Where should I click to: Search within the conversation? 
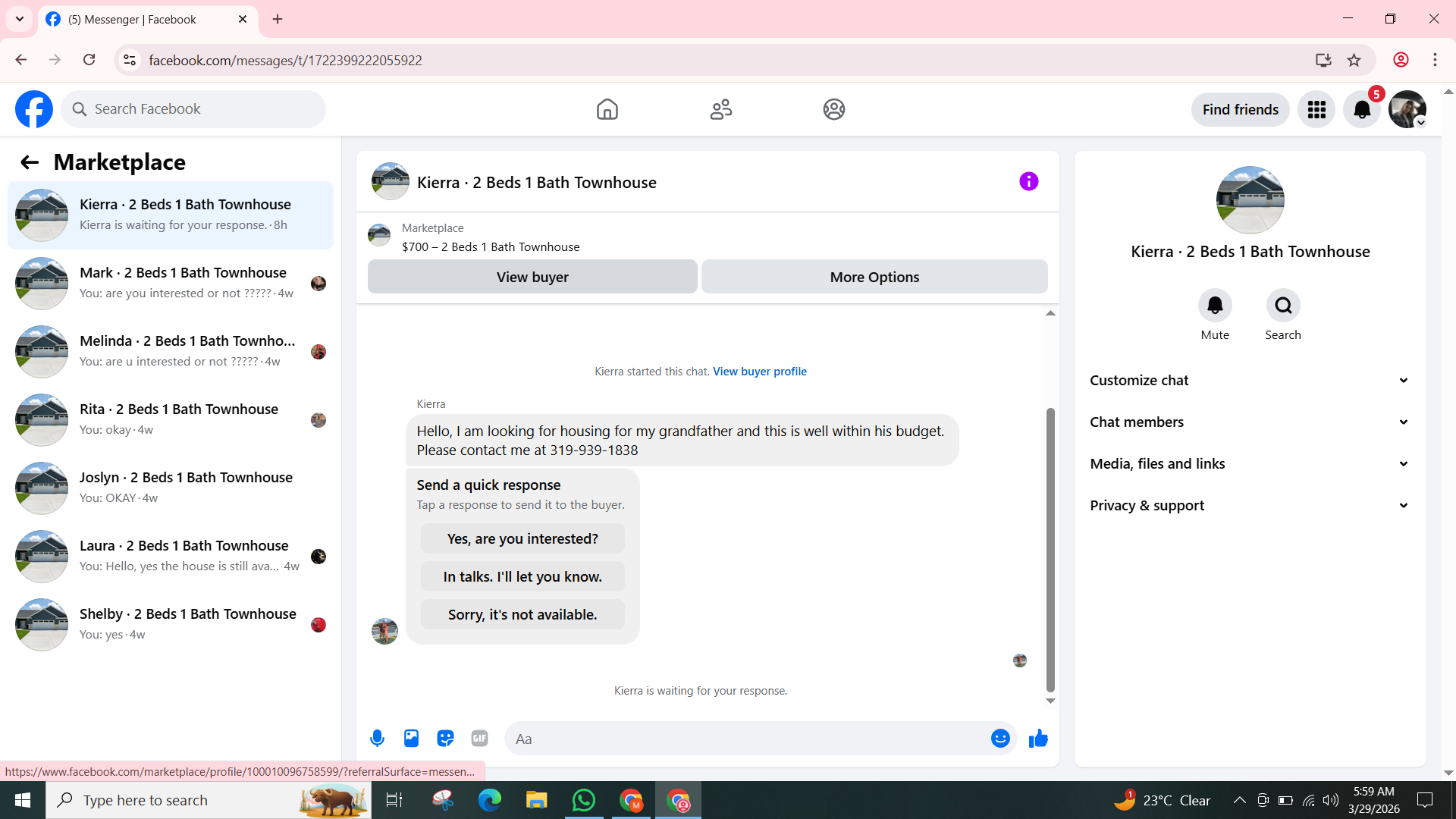(x=1283, y=306)
